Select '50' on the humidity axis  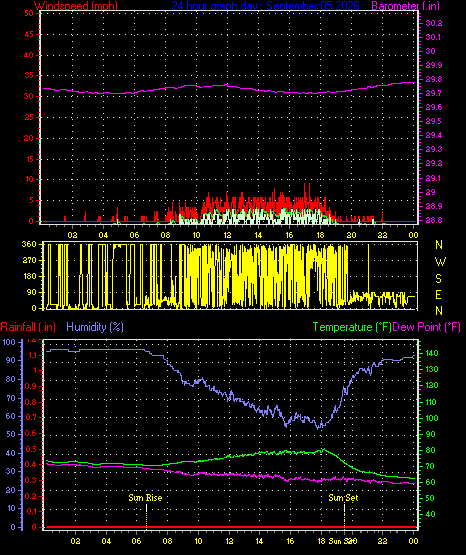[11, 434]
